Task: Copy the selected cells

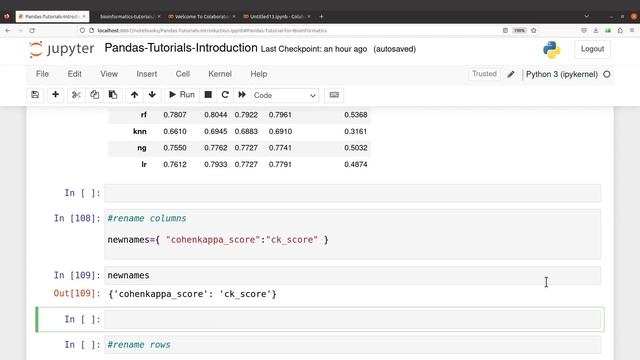Action: click(94, 95)
